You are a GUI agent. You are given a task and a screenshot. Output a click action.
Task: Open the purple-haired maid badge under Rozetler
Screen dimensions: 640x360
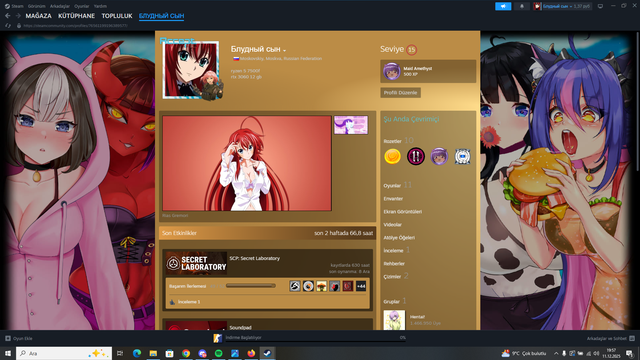(x=439, y=156)
